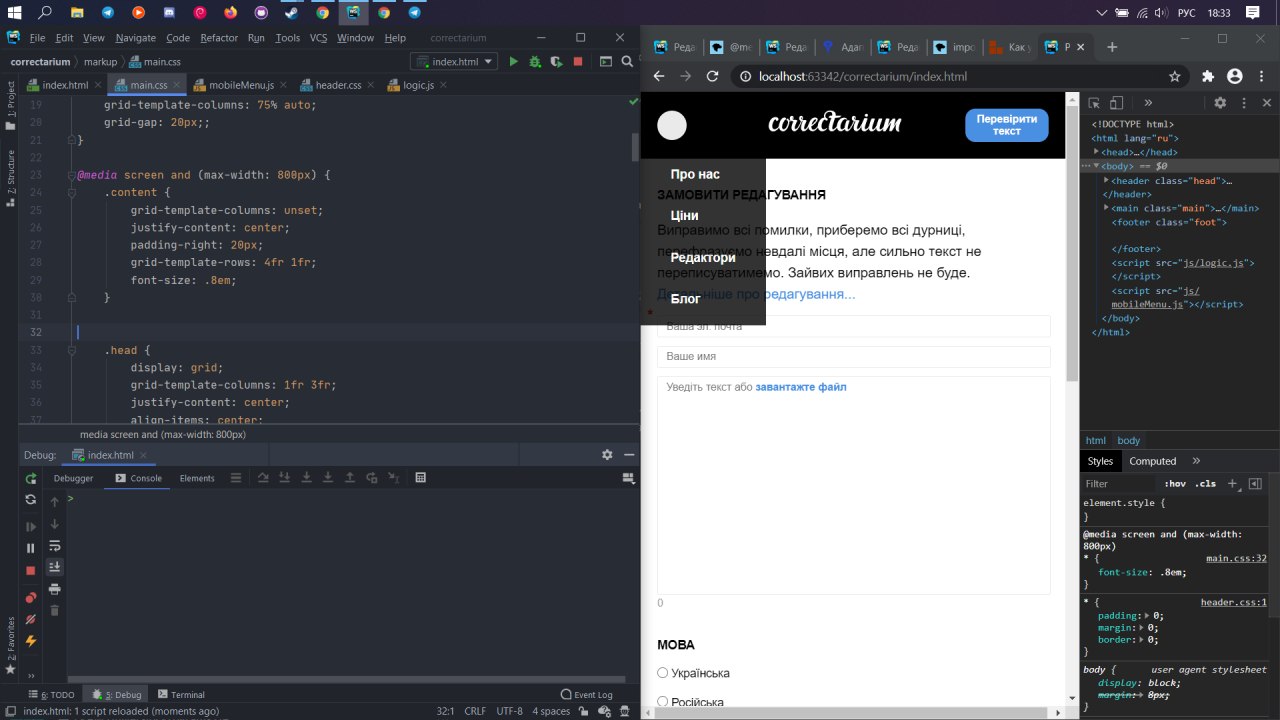Show more Styles pane tabs via chevron

[1196, 461]
